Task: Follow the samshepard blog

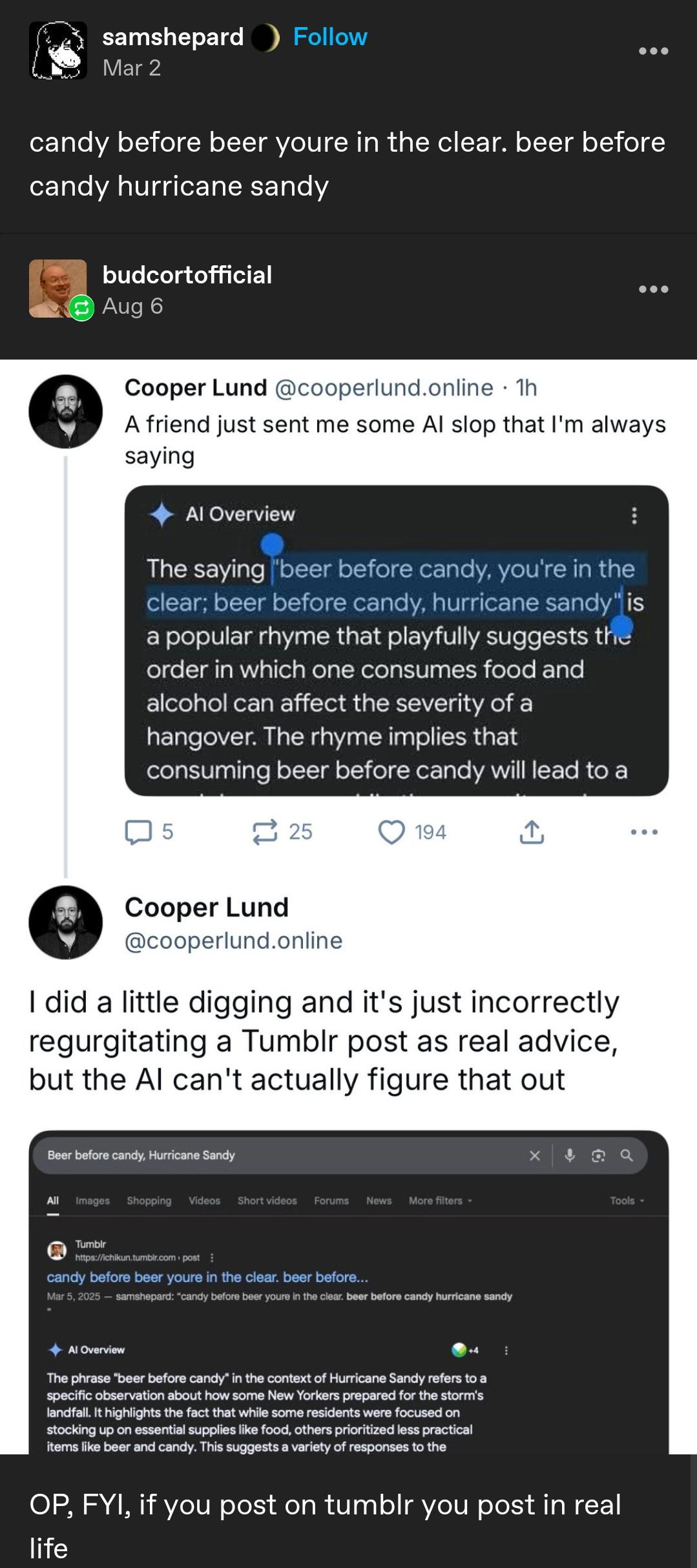Action: pos(329,37)
